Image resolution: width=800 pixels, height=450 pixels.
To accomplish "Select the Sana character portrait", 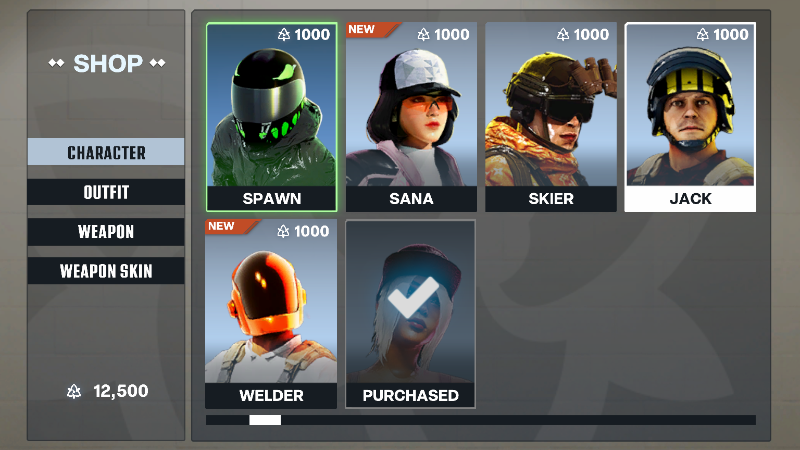I will coord(411,104).
